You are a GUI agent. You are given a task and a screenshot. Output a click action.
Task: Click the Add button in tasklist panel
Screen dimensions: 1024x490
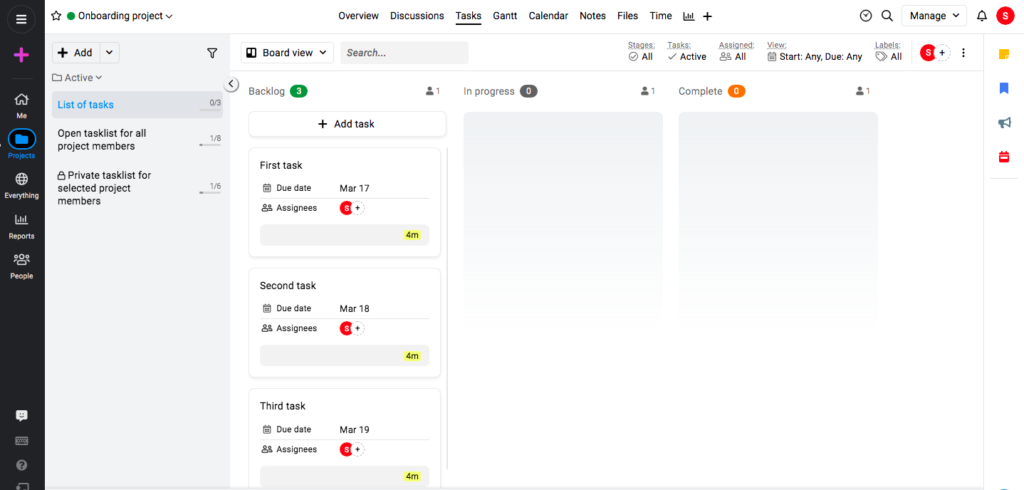point(76,53)
